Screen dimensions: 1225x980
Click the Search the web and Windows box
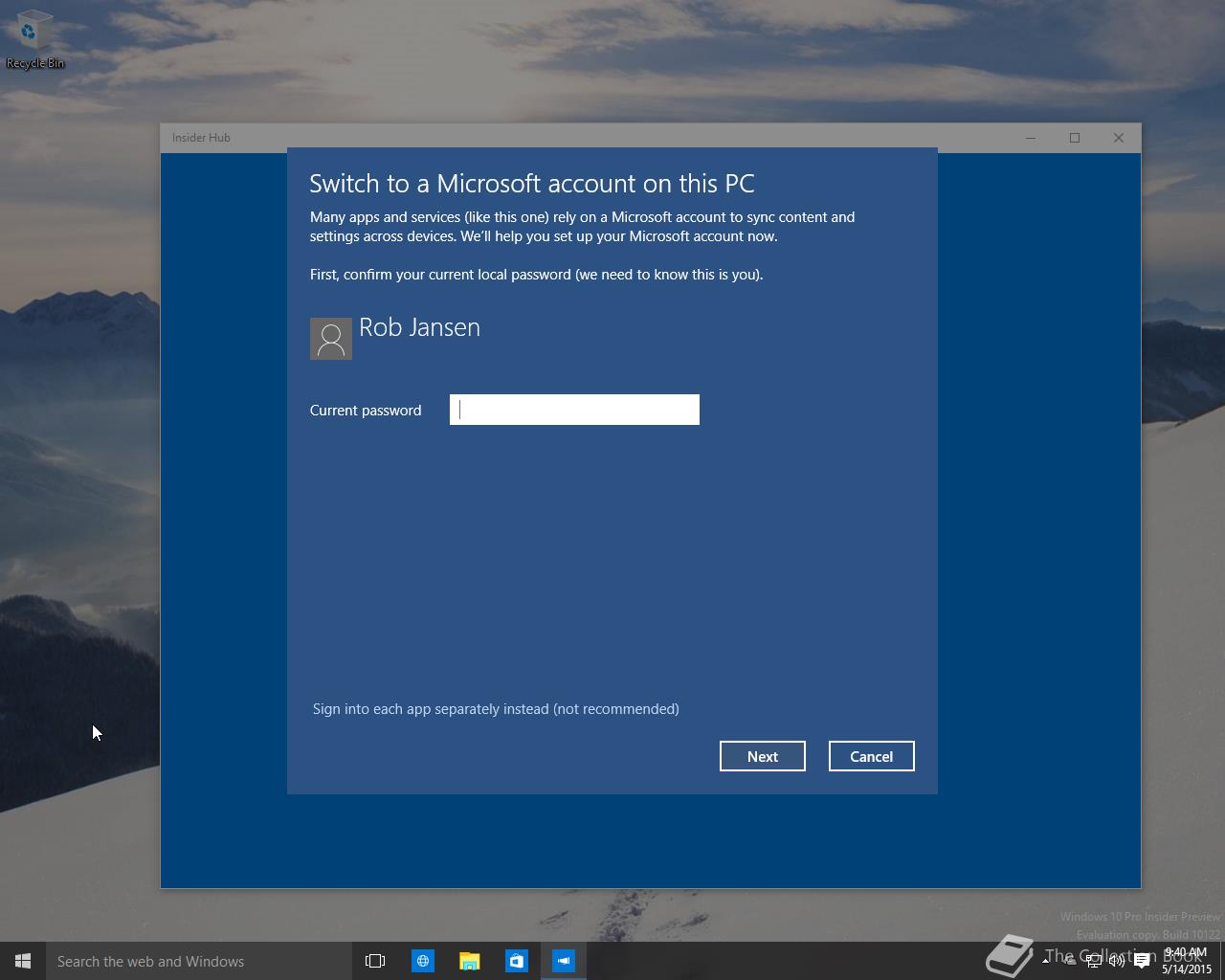pos(199,961)
